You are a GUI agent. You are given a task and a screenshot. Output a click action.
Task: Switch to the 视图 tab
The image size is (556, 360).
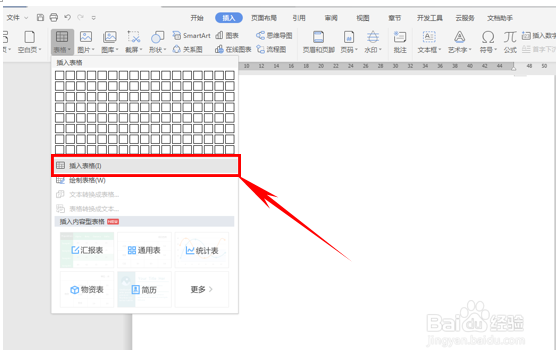click(363, 18)
